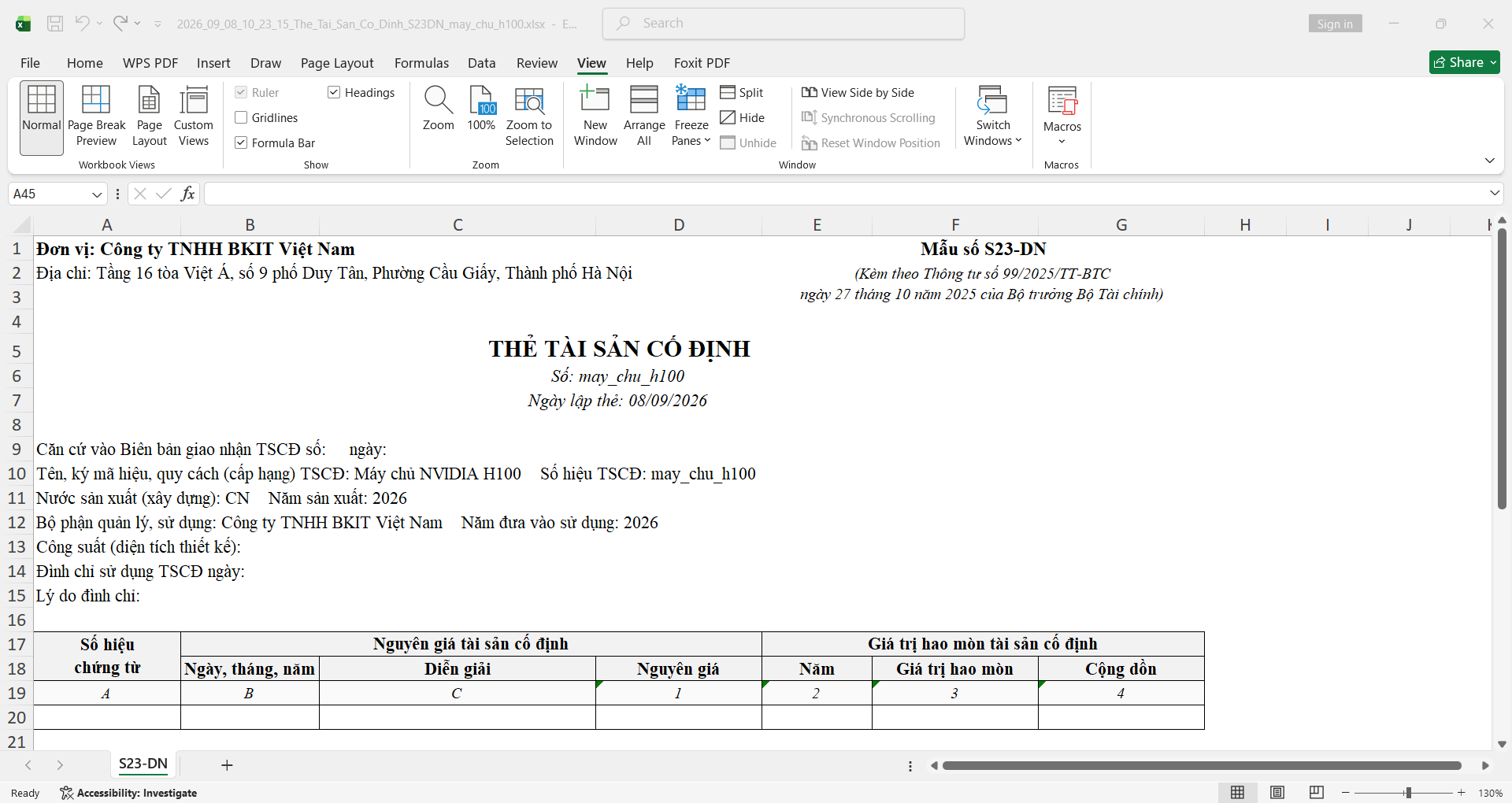Open the Data tab
This screenshot has height=803, width=1512.
[481, 63]
